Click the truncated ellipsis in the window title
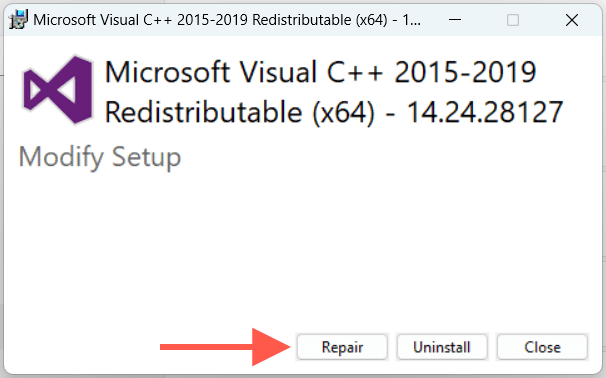 point(415,20)
